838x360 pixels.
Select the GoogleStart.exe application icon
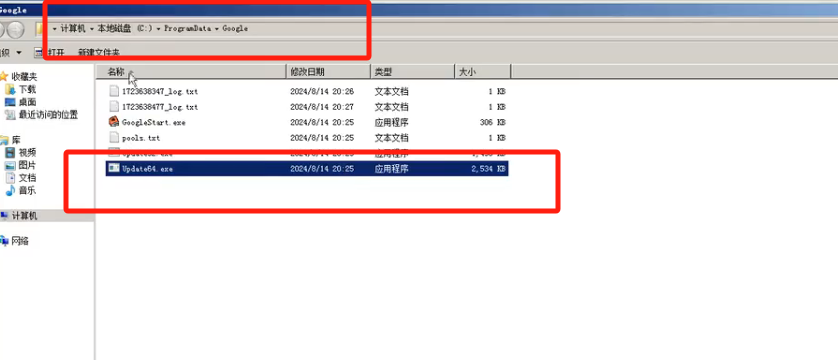[x=113, y=122]
